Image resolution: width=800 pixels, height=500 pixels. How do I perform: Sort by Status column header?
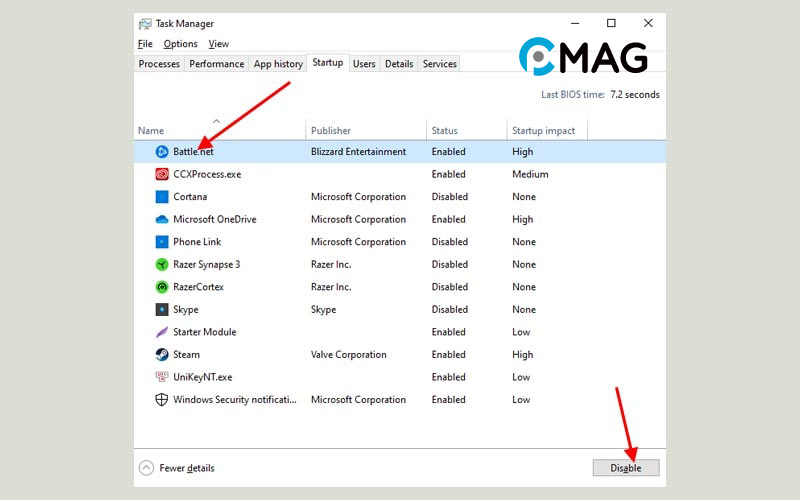(444, 131)
